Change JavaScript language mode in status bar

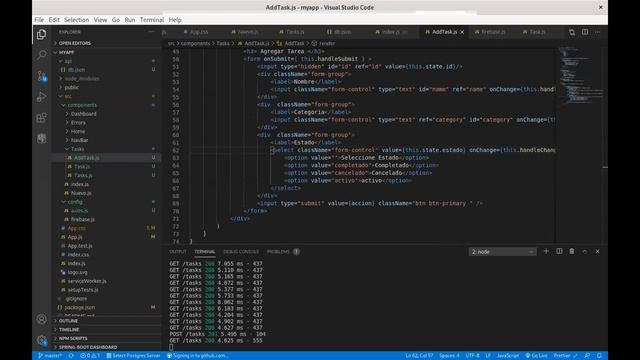[508, 356]
